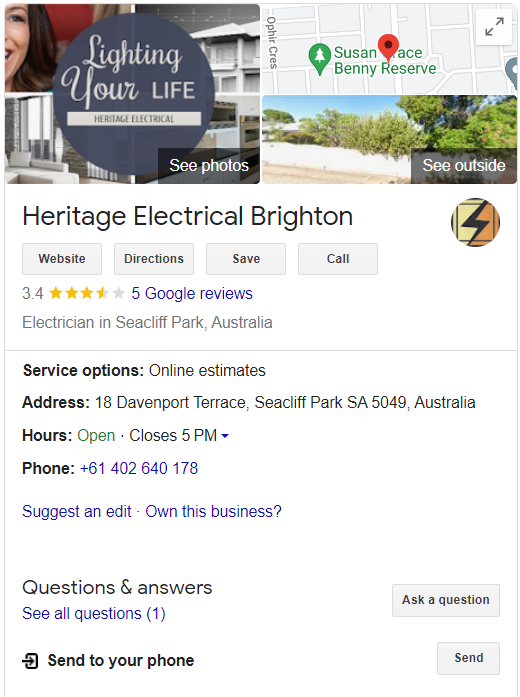Screen dimensions: 520x697
Task: Save this business listing
Action: (x=246, y=259)
